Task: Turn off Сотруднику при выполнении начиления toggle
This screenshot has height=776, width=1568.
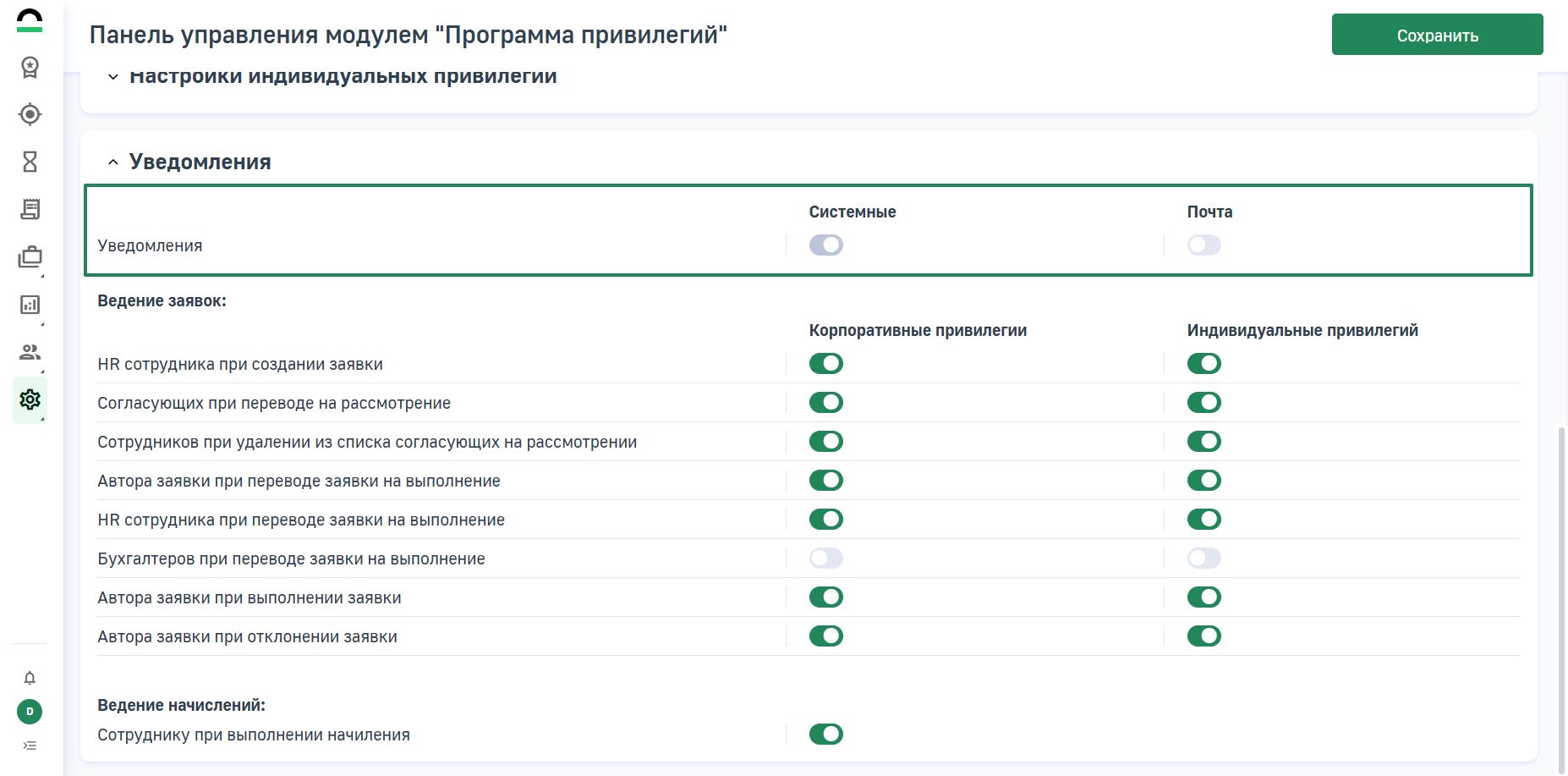Action: (825, 735)
